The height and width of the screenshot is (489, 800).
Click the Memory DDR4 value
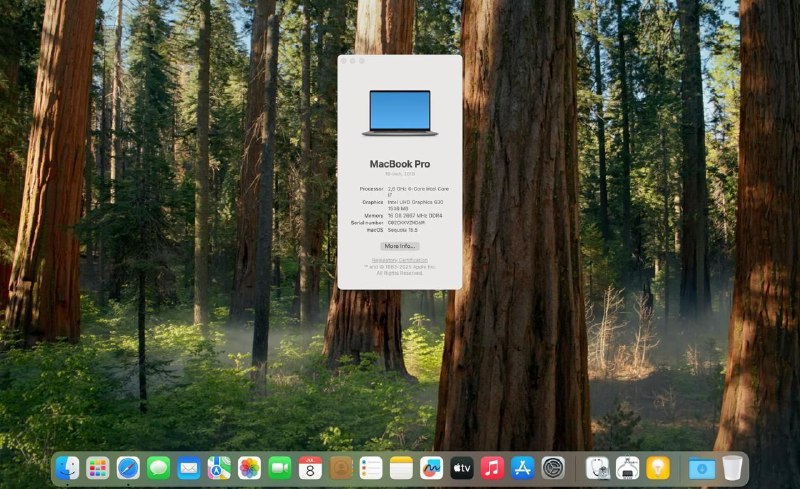pos(415,216)
